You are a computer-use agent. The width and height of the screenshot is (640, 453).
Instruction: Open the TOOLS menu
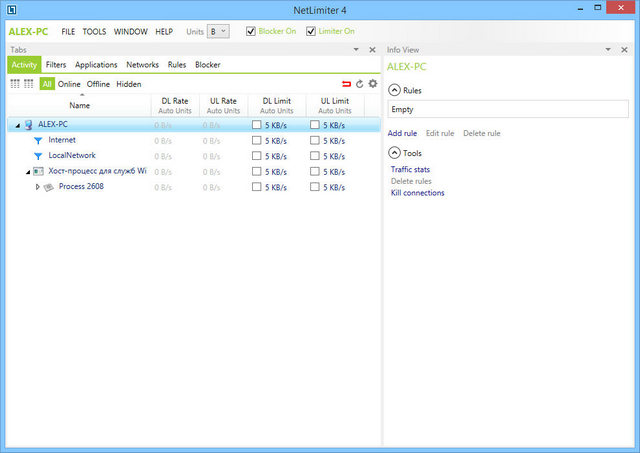pos(94,31)
